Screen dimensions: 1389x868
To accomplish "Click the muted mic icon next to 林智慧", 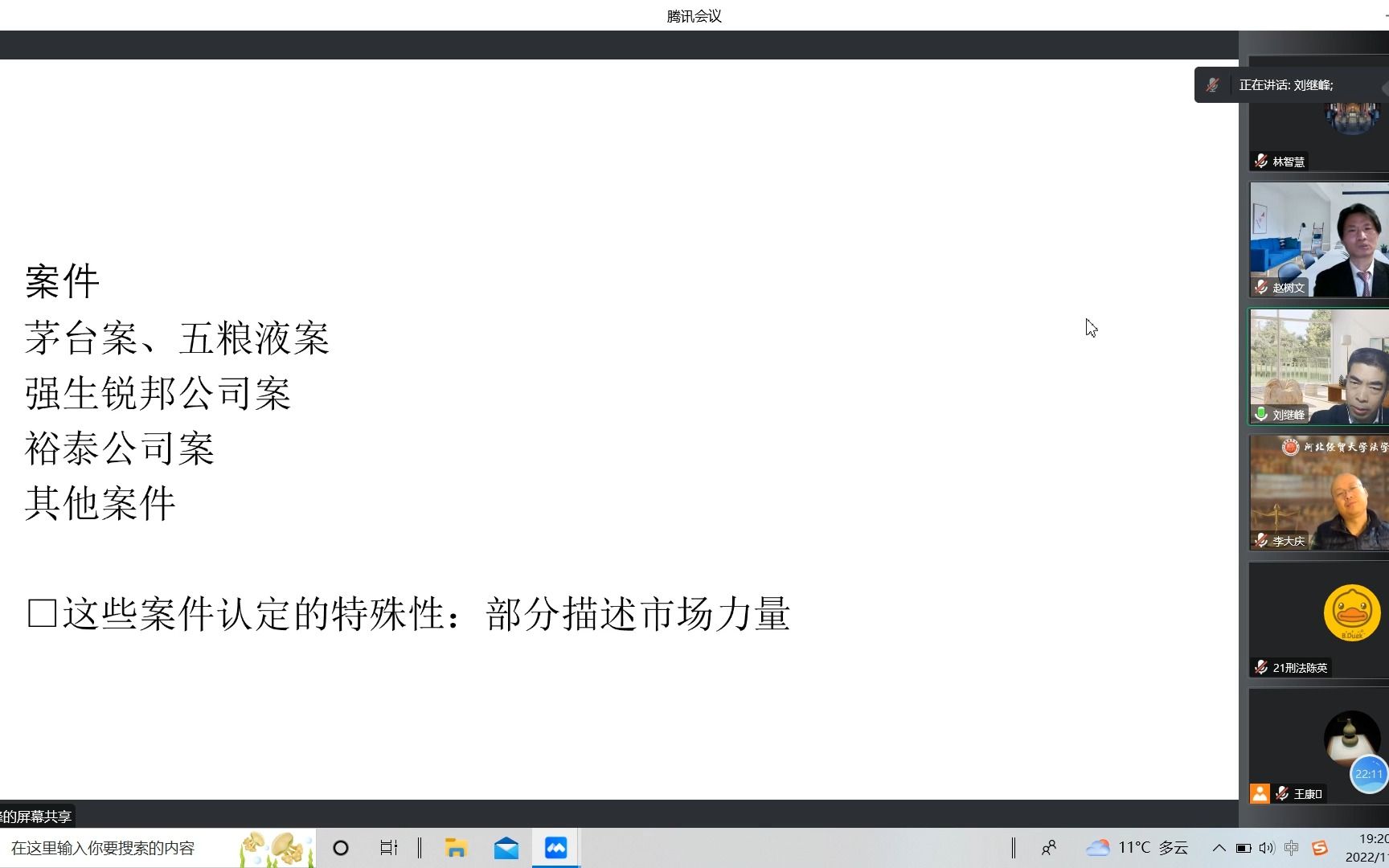I will pyautogui.click(x=1261, y=161).
